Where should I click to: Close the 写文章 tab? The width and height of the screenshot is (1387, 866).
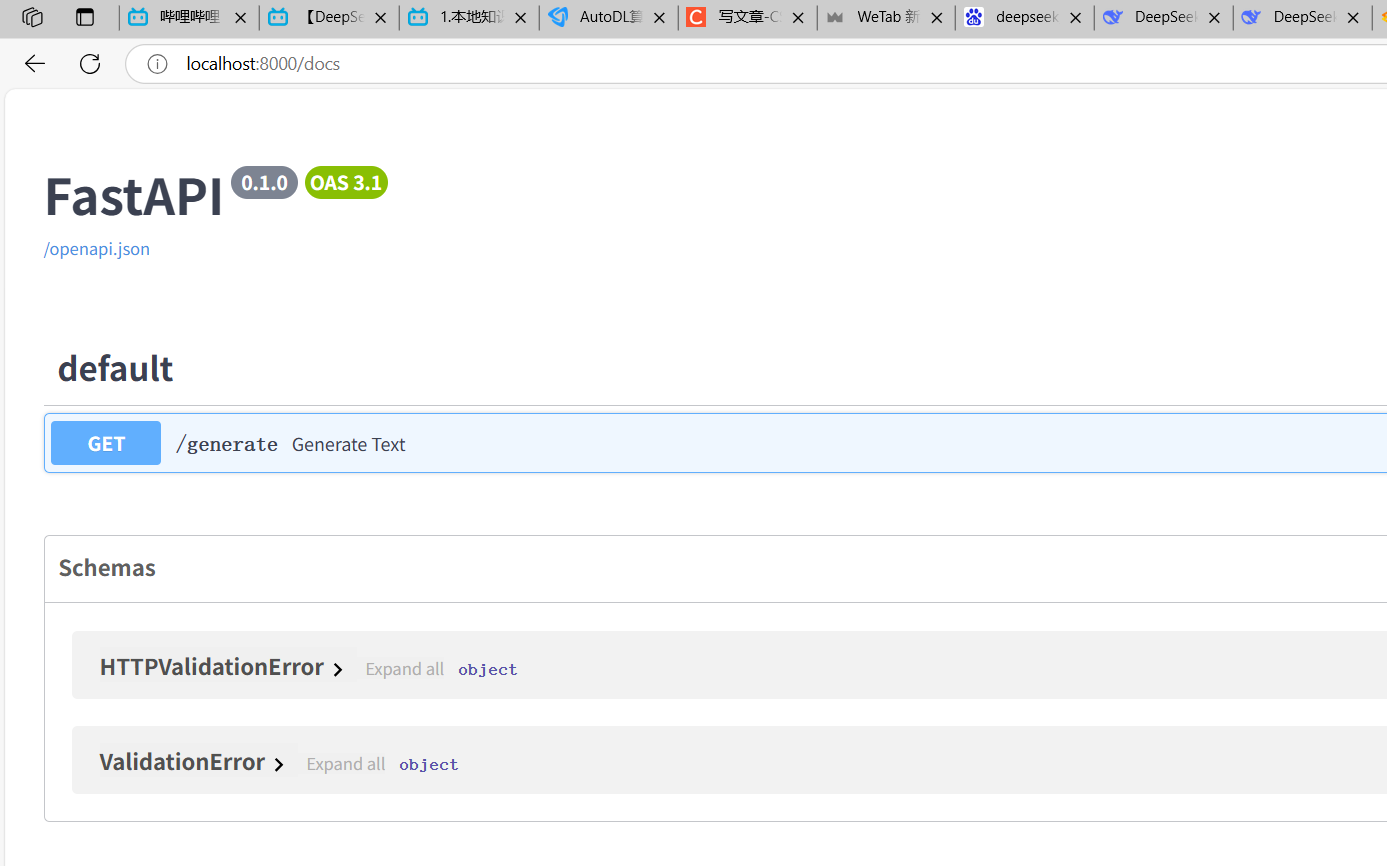(x=798, y=18)
